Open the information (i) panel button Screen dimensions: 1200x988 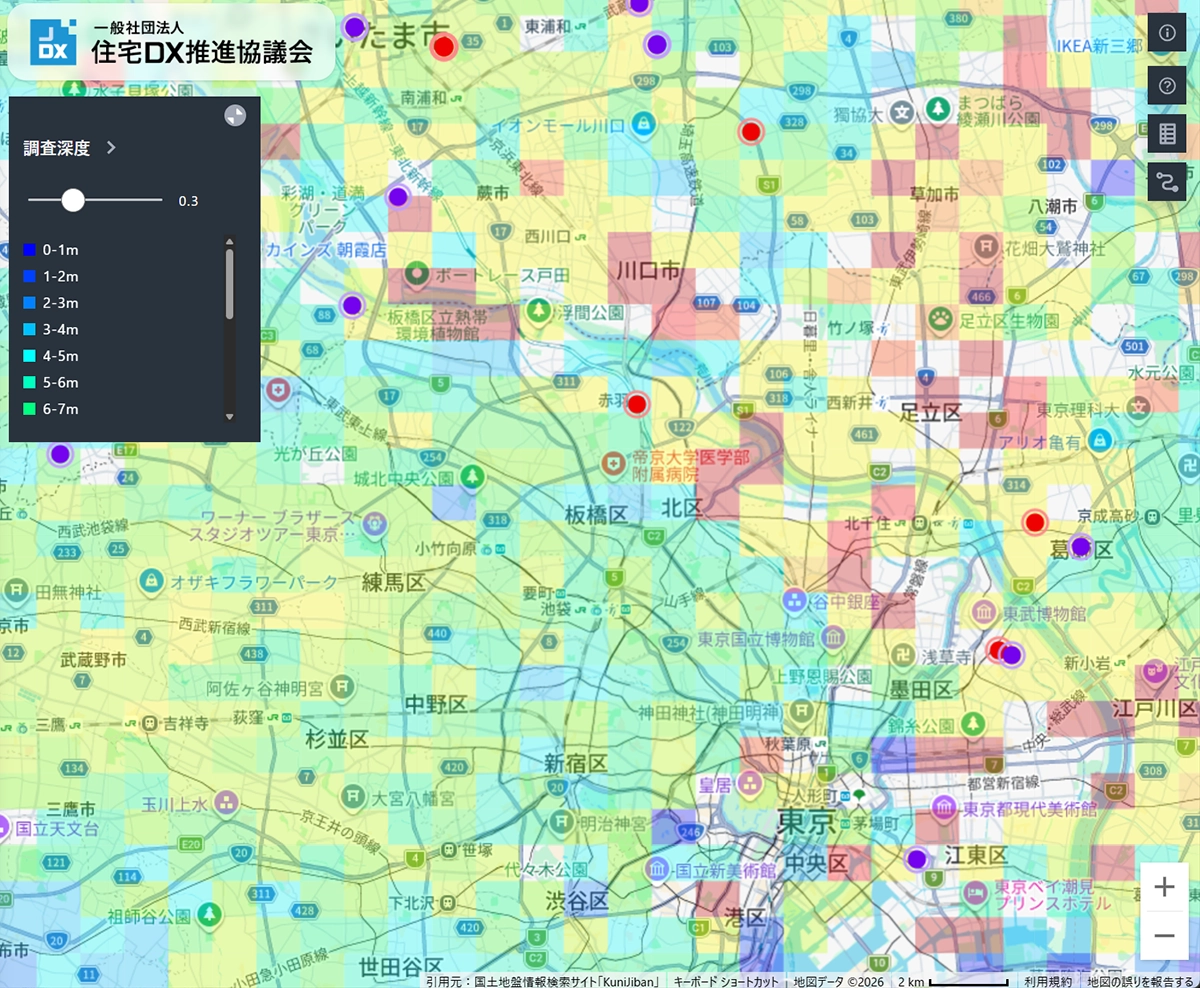1167,33
